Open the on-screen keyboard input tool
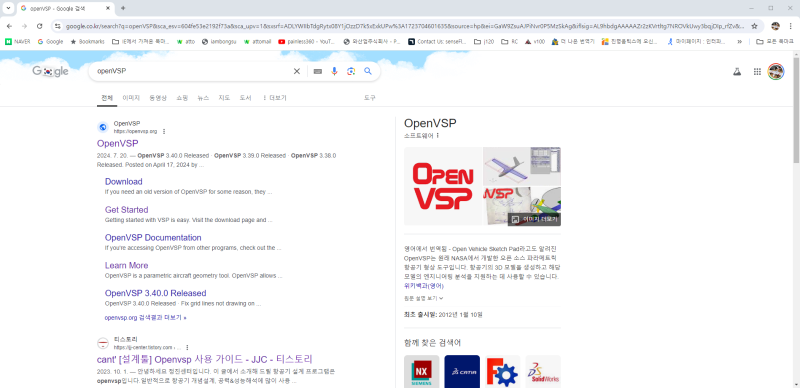 tap(318, 71)
